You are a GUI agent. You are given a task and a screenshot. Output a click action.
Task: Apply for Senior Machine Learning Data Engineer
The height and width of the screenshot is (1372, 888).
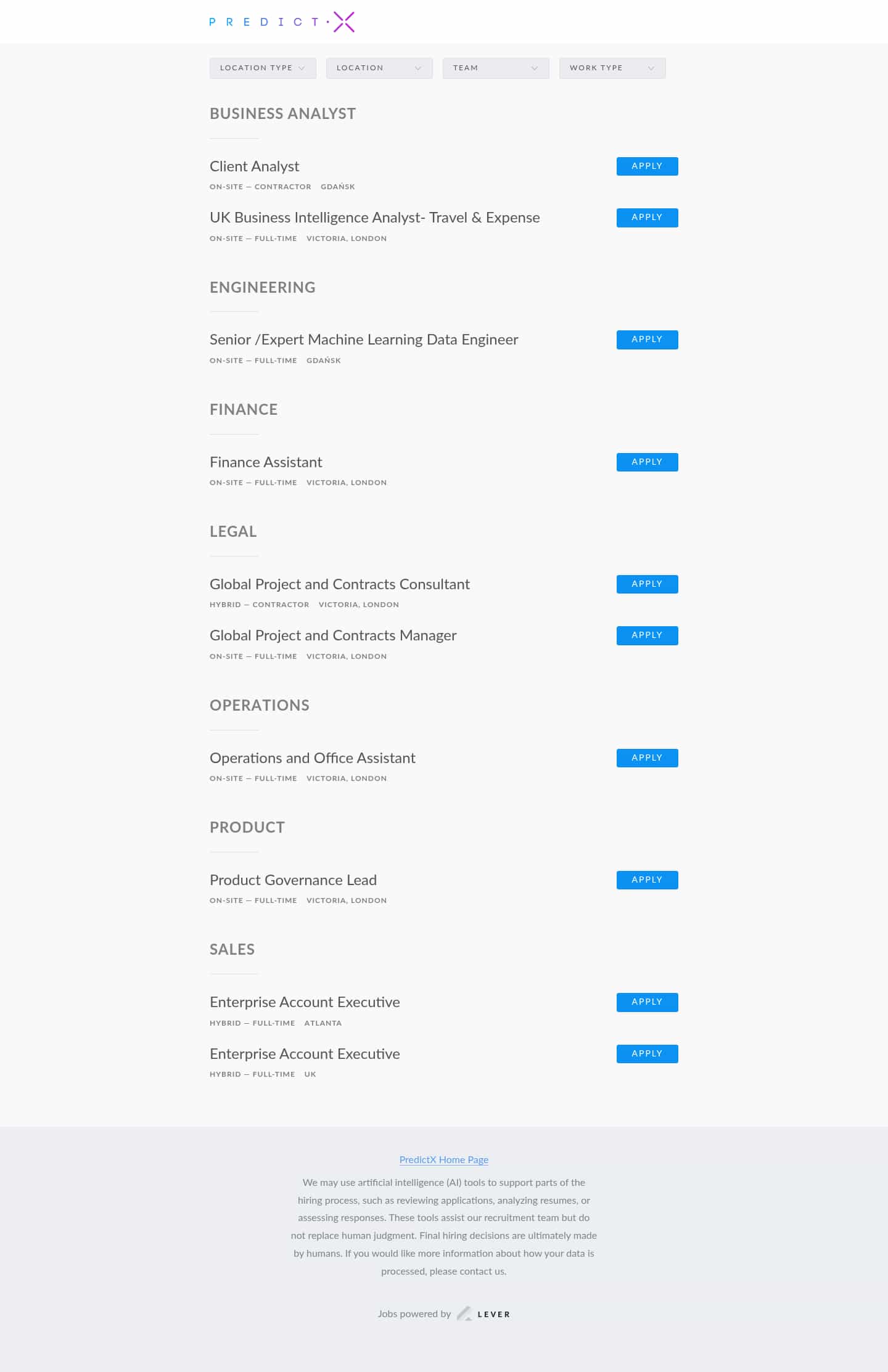pyautogui.click(x=646, y=339)
